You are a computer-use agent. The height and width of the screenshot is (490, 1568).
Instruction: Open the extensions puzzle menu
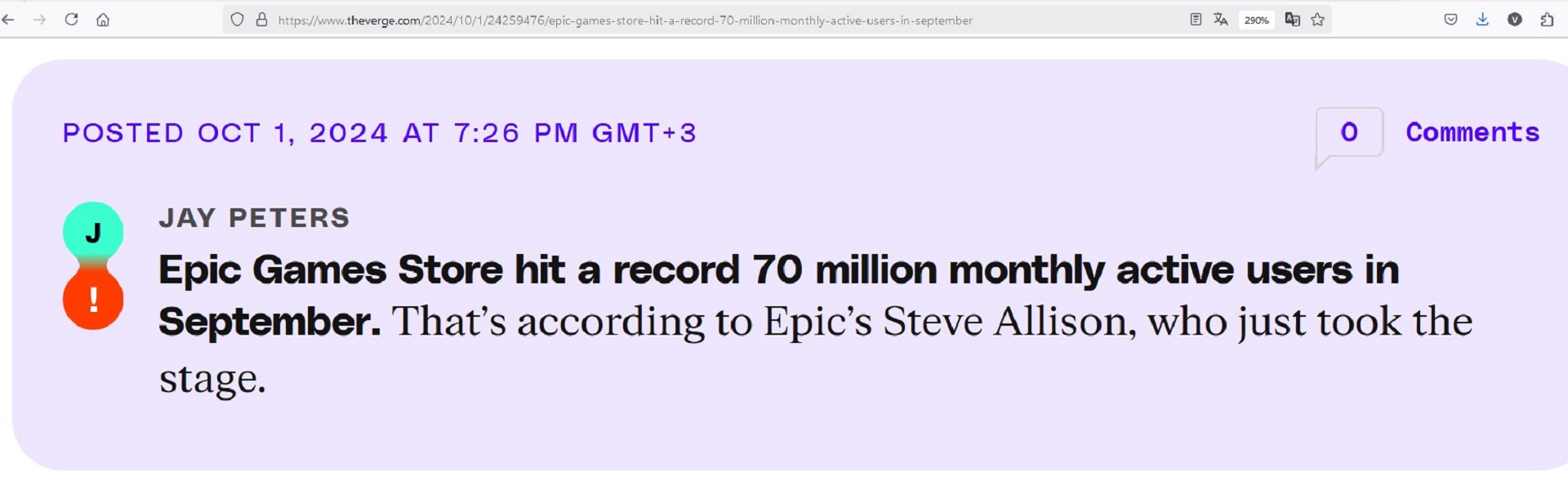(x=1547, y=20)
